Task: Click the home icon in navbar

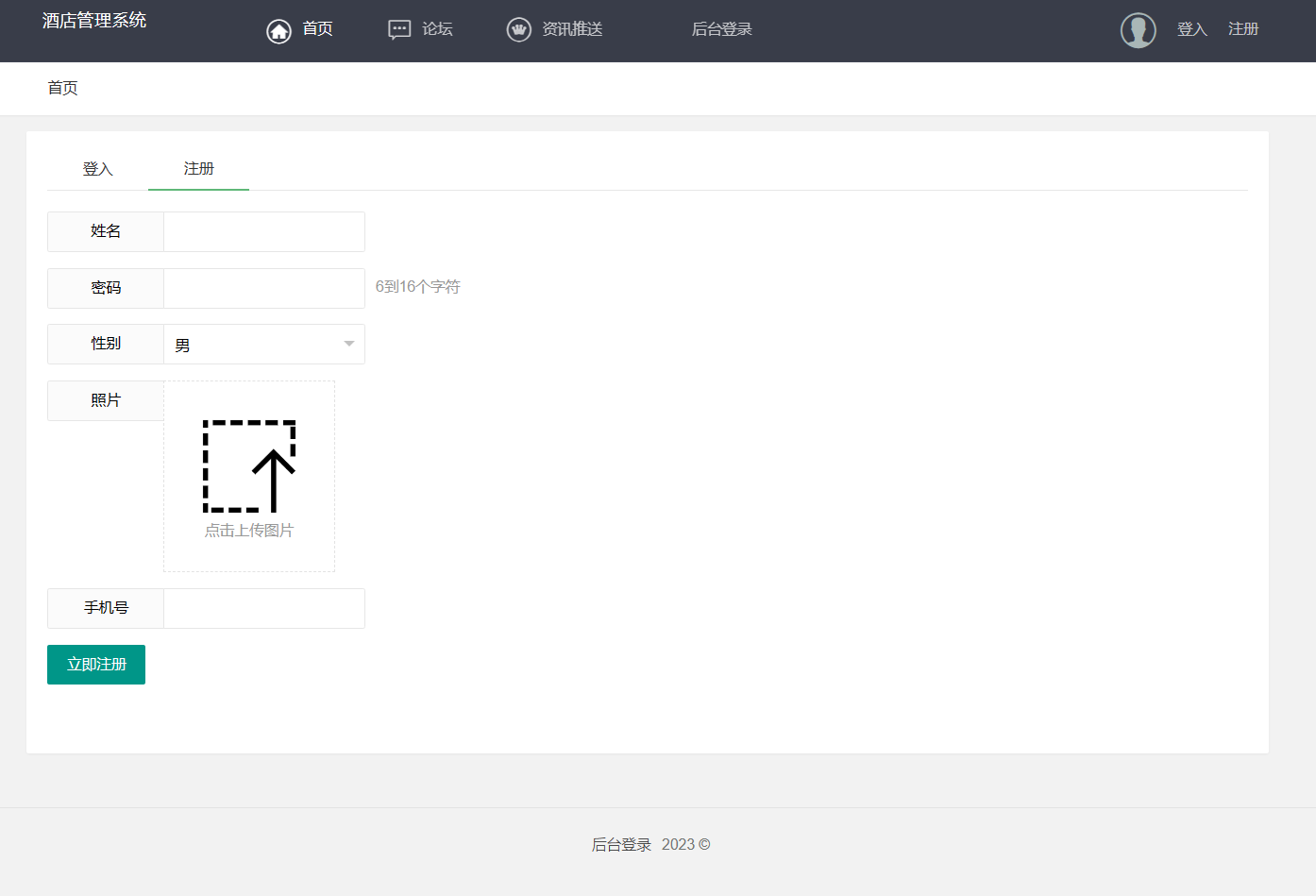Action: 278,31
